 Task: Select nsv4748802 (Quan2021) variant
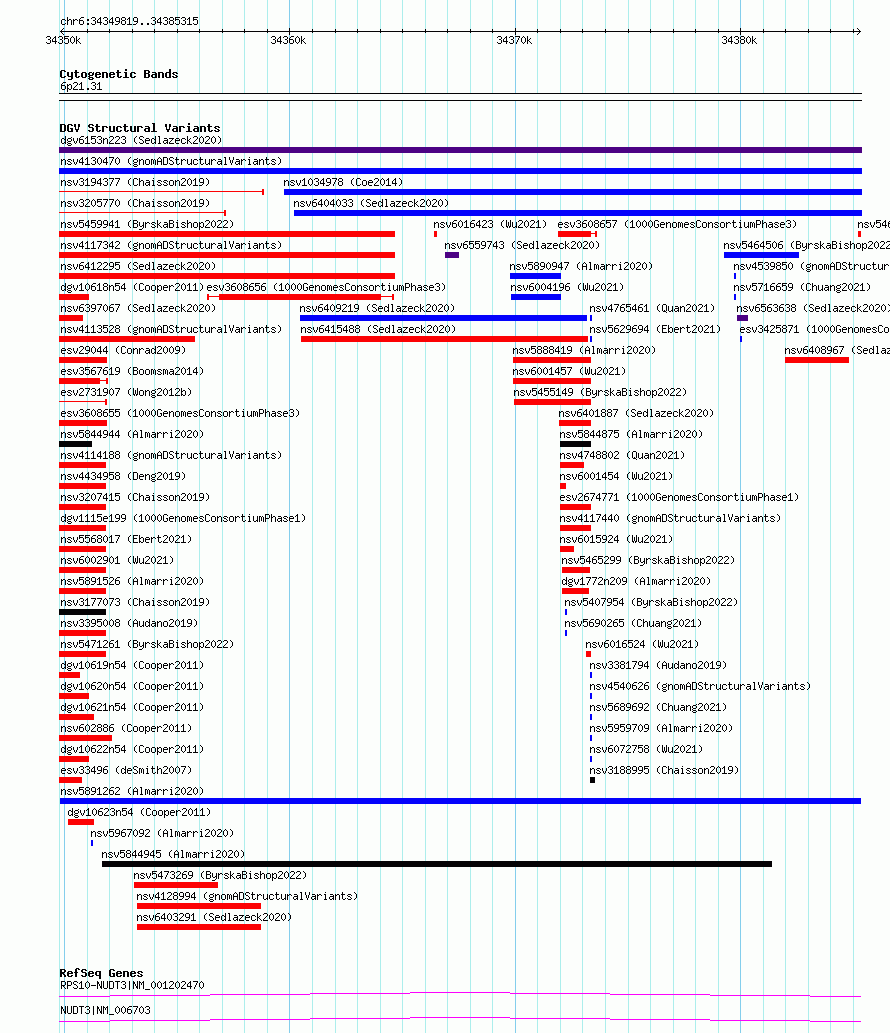(622, 457)
